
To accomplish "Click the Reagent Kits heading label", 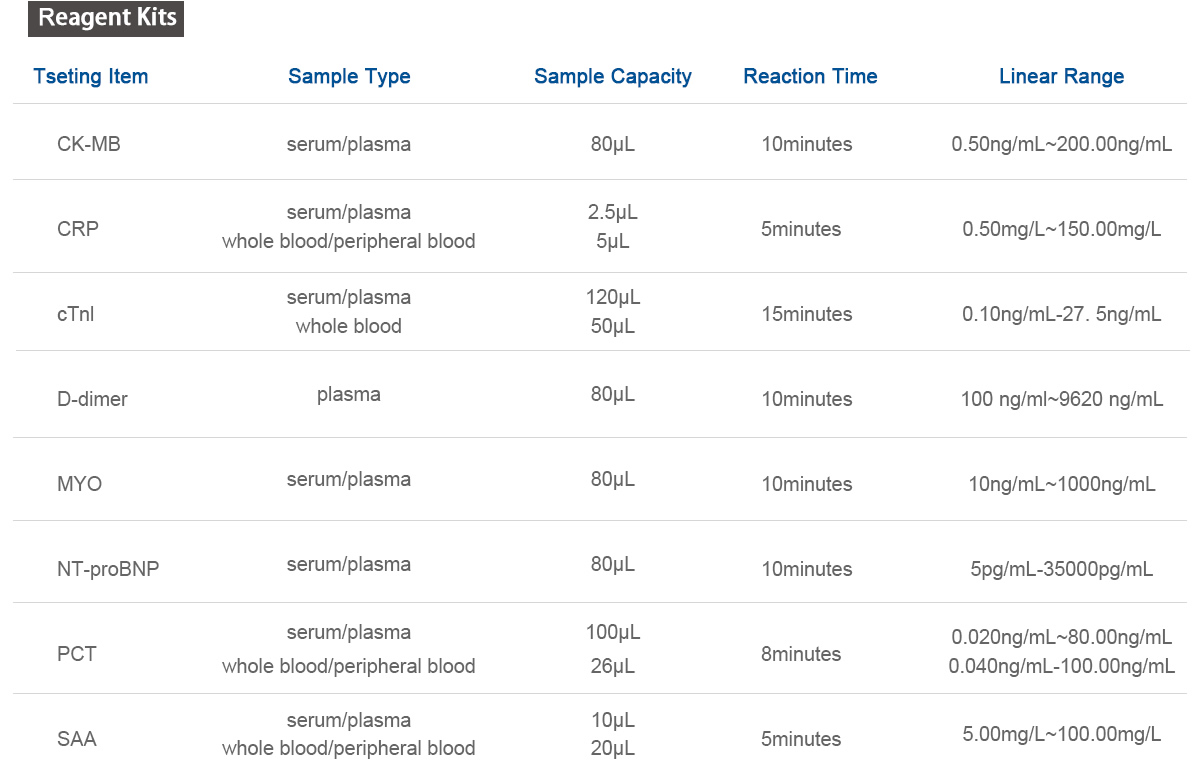I will tap(107, 19).
